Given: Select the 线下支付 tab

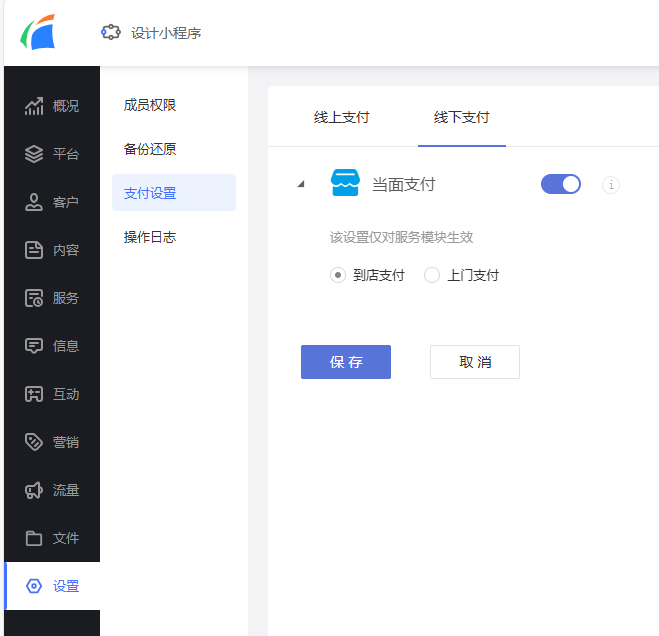Looking at the screenshot, I should 461,118.
